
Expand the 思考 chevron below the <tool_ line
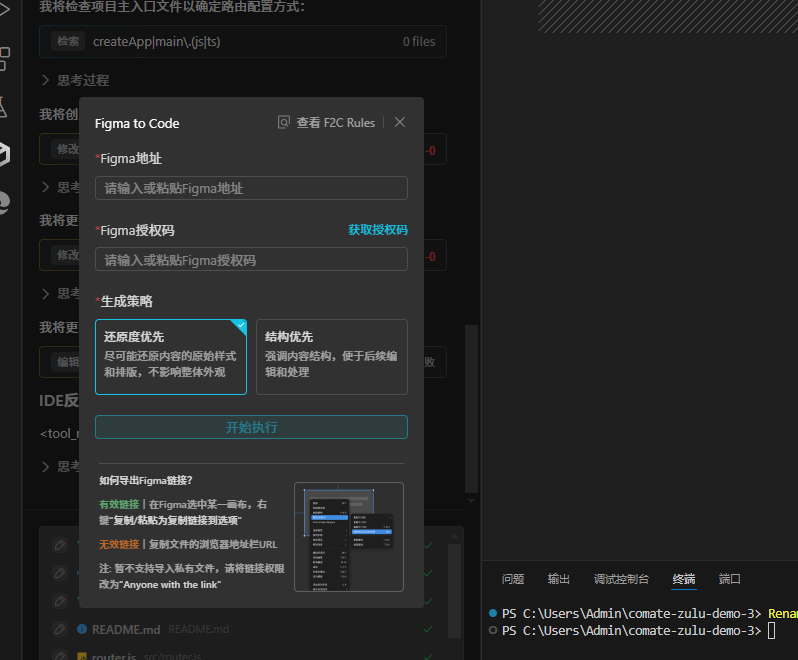coord(45,467)
